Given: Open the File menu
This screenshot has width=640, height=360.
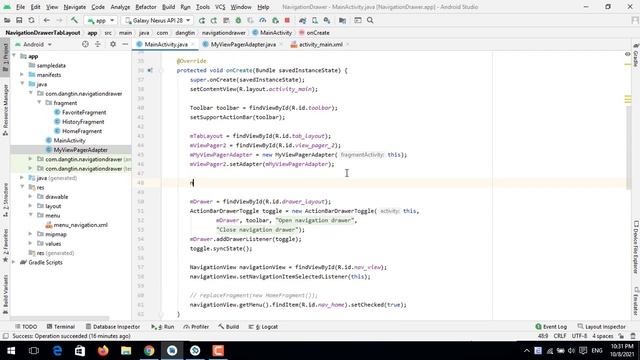Looking at the screenshot, I should click(20, 7).
